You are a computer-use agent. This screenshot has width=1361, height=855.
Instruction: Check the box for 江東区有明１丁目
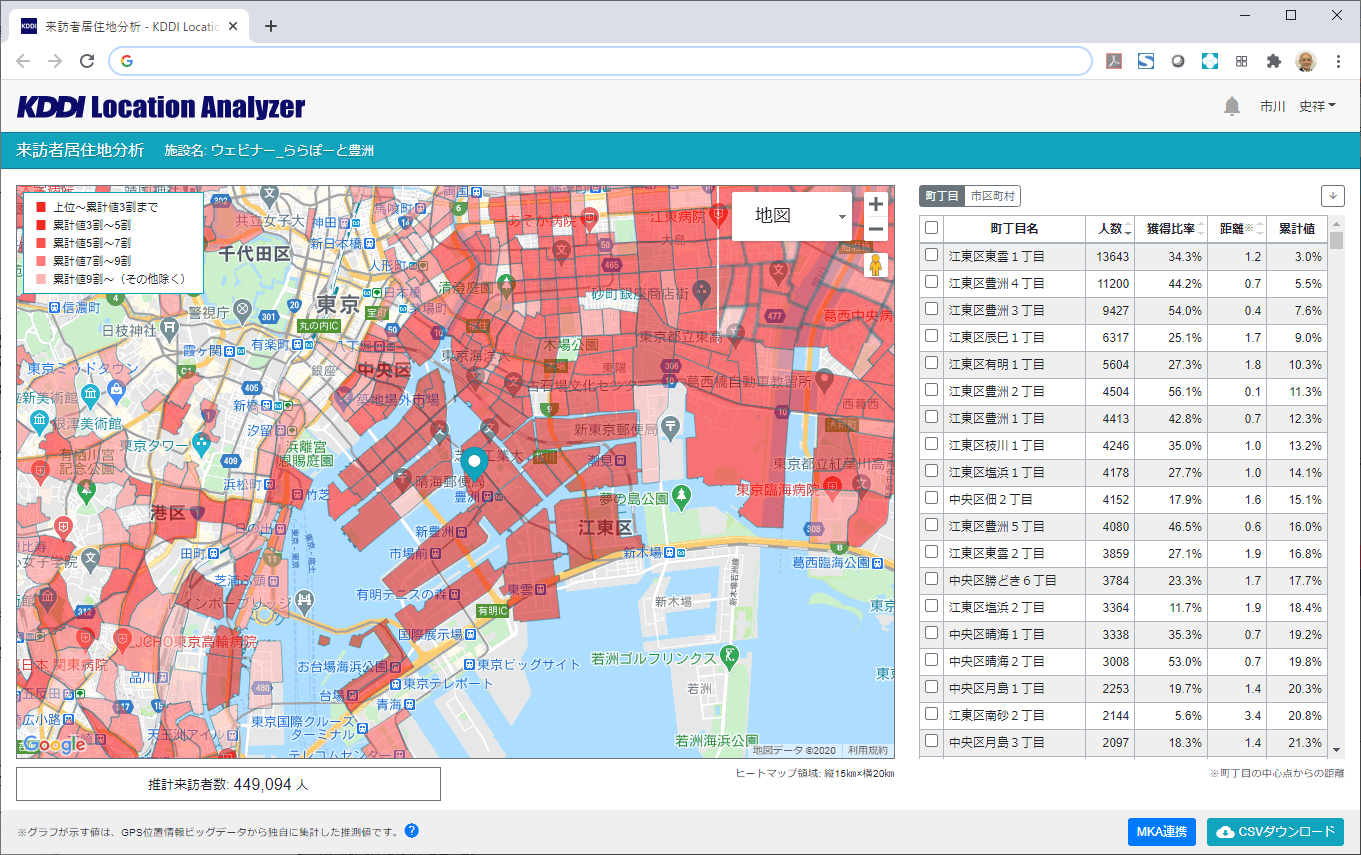(932, 363)
